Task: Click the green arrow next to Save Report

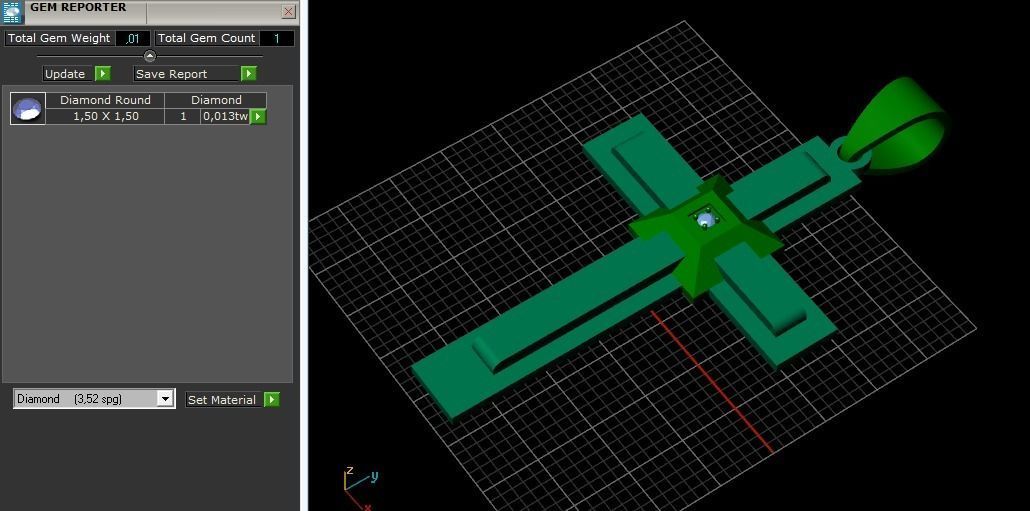Action: click(x=248, y=74)
